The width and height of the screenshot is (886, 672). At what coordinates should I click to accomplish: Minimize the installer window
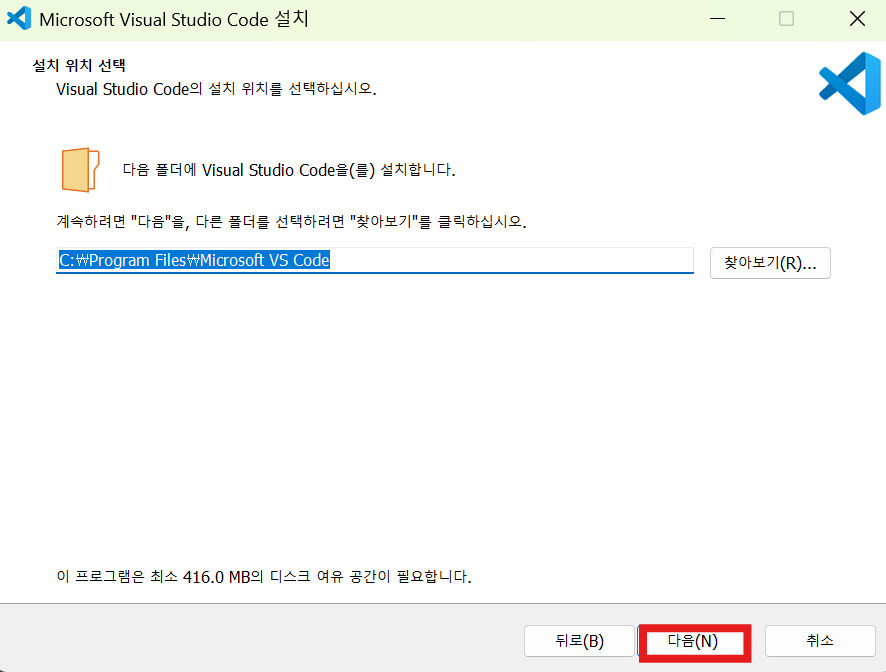[718, 19]
